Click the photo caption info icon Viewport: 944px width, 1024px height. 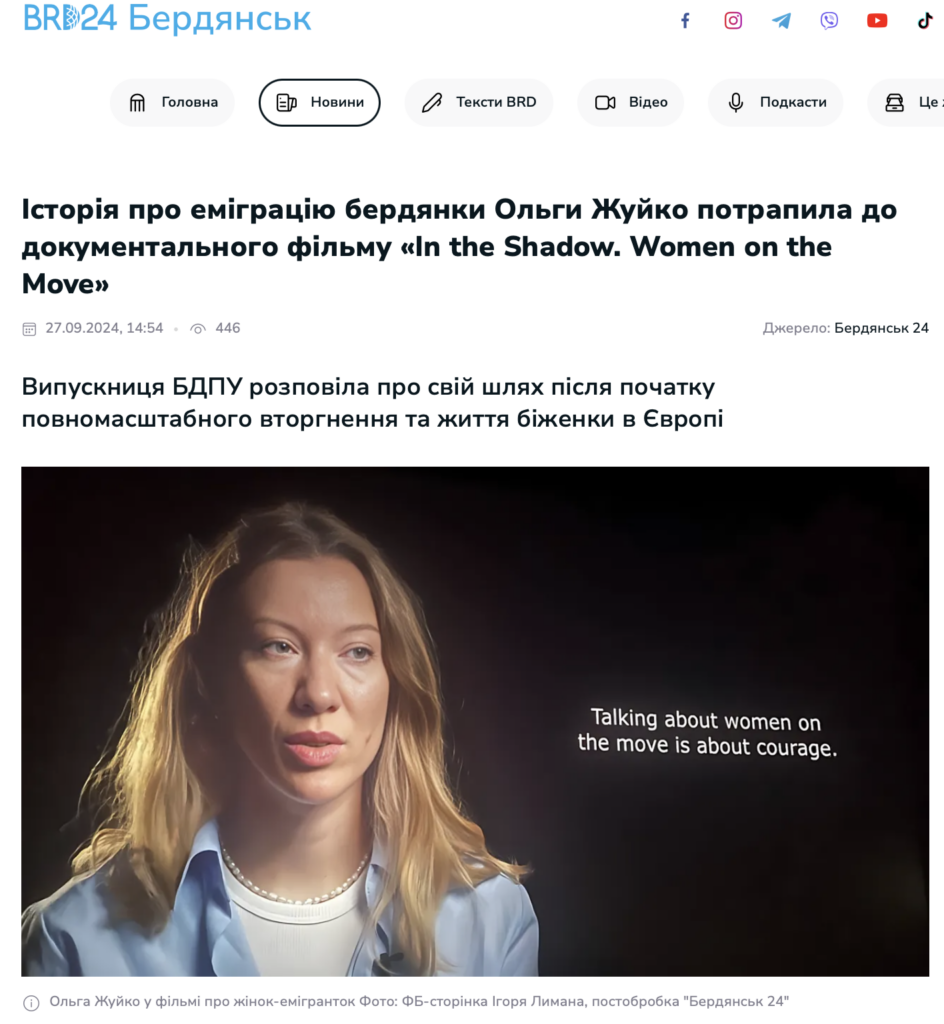point(31,1002)
